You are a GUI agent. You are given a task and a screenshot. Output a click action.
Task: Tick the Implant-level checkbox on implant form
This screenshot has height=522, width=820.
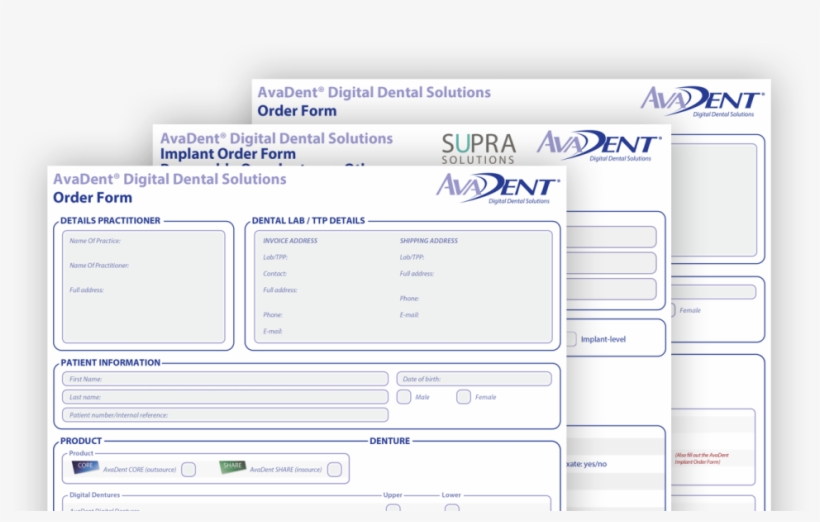pyautogui.click(x=571, y=339)
